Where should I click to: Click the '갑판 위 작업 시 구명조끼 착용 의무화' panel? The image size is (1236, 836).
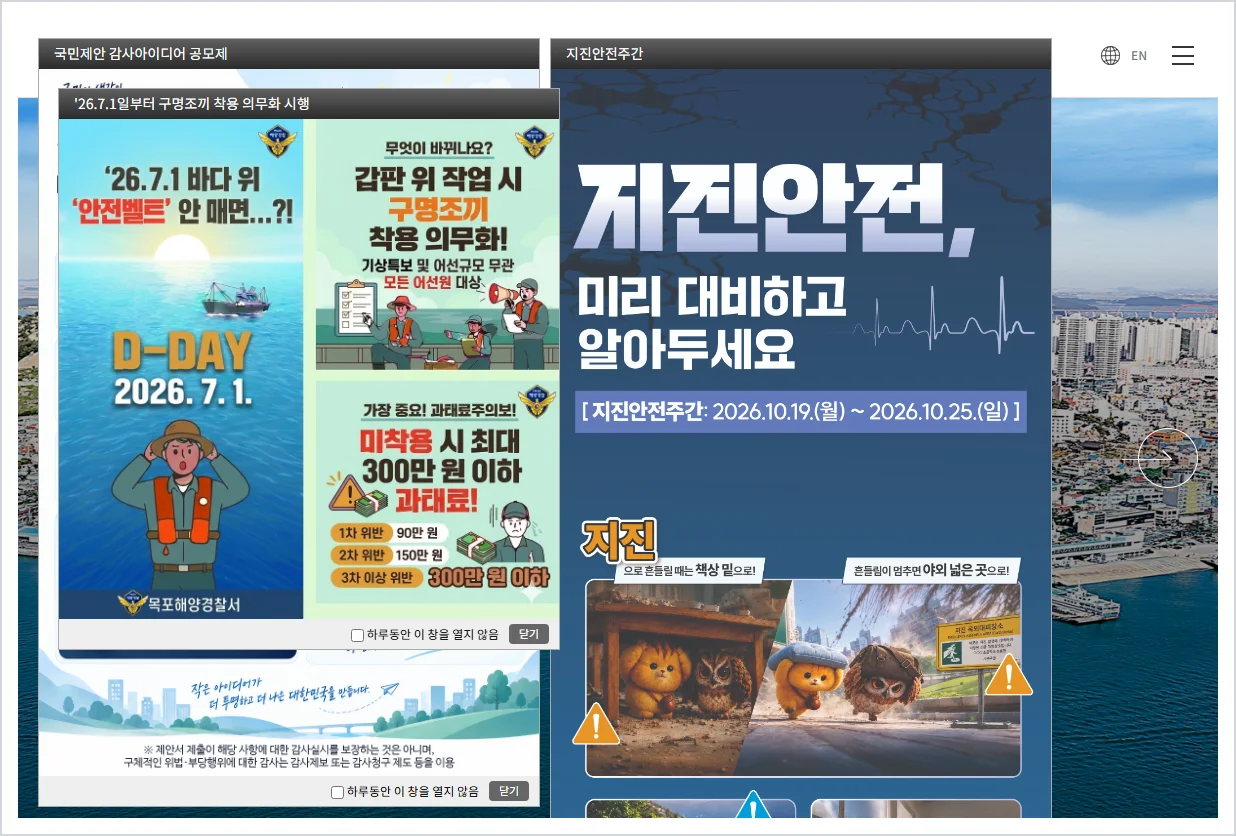click(x=437, y=245)
